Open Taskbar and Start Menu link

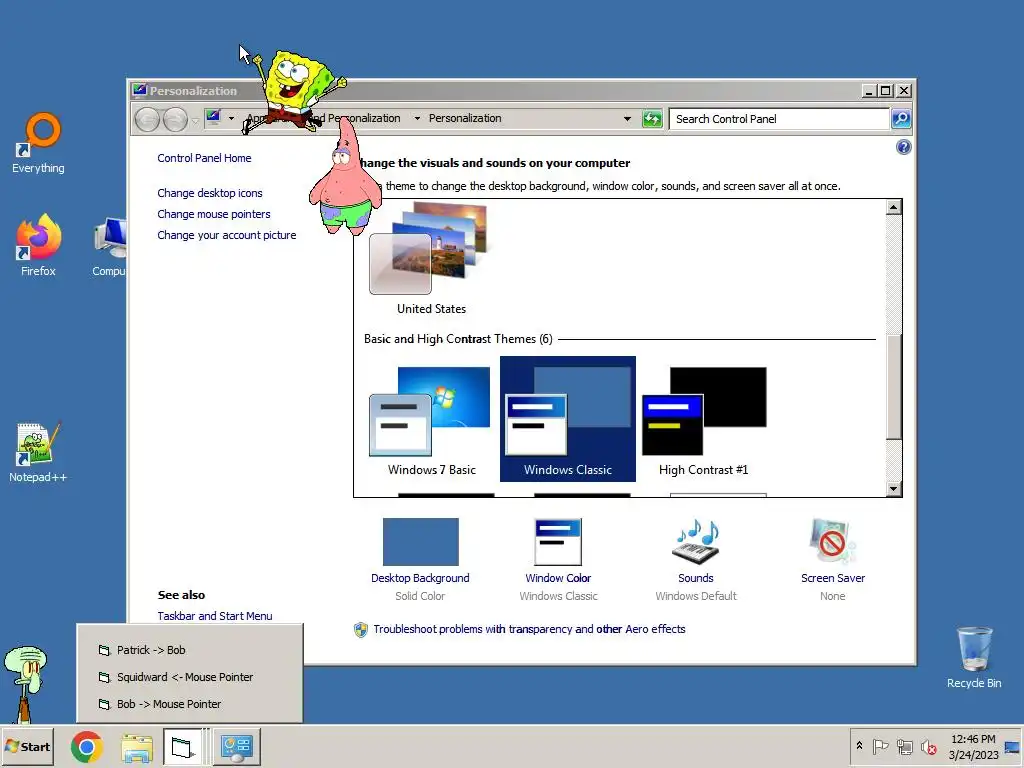[215, 616]
